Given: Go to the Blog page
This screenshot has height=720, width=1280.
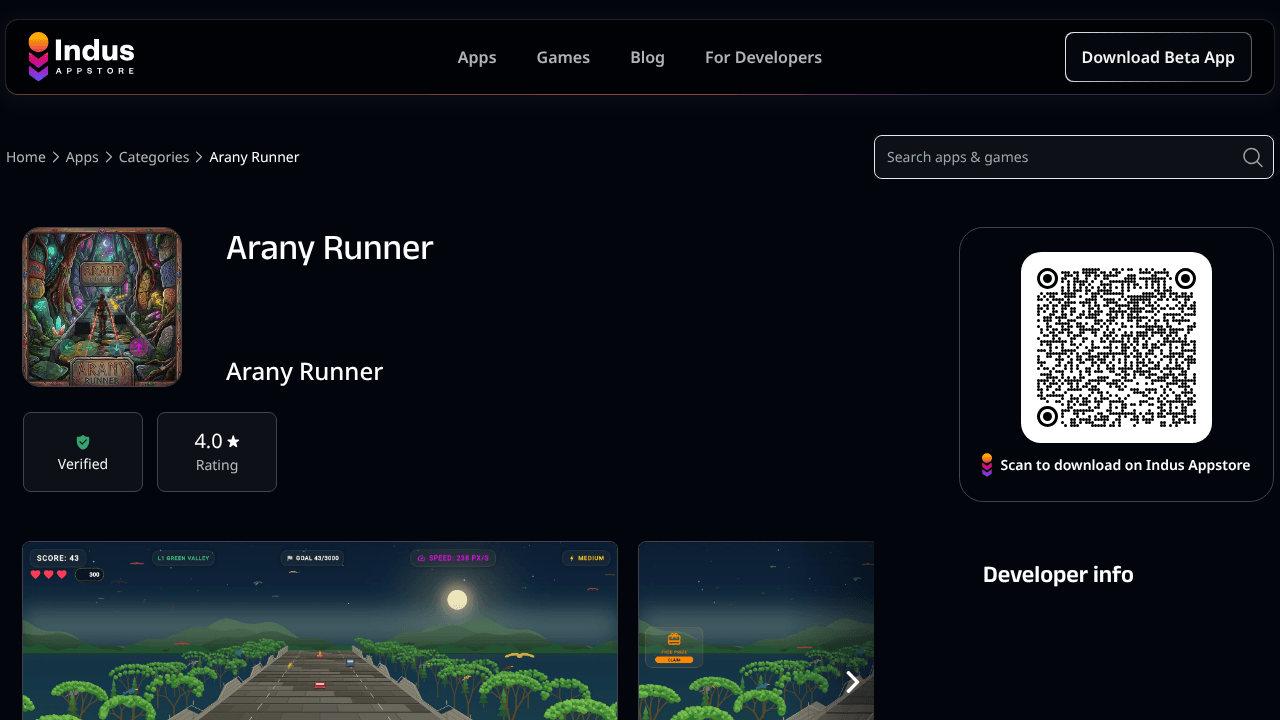Looking at the screenshot, I should coord(647,57).
